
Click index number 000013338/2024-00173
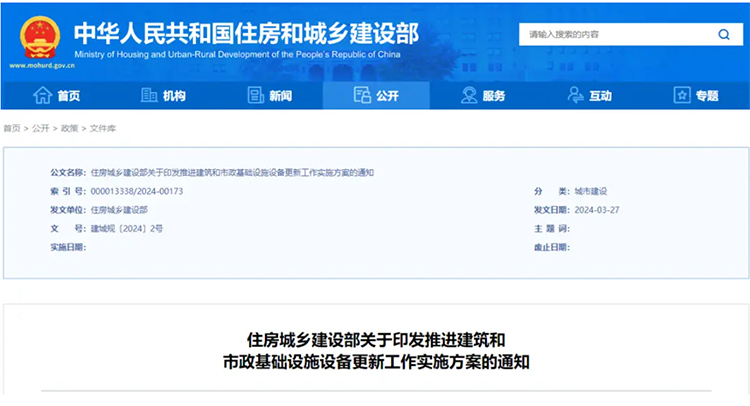click(x=137, y=191)
